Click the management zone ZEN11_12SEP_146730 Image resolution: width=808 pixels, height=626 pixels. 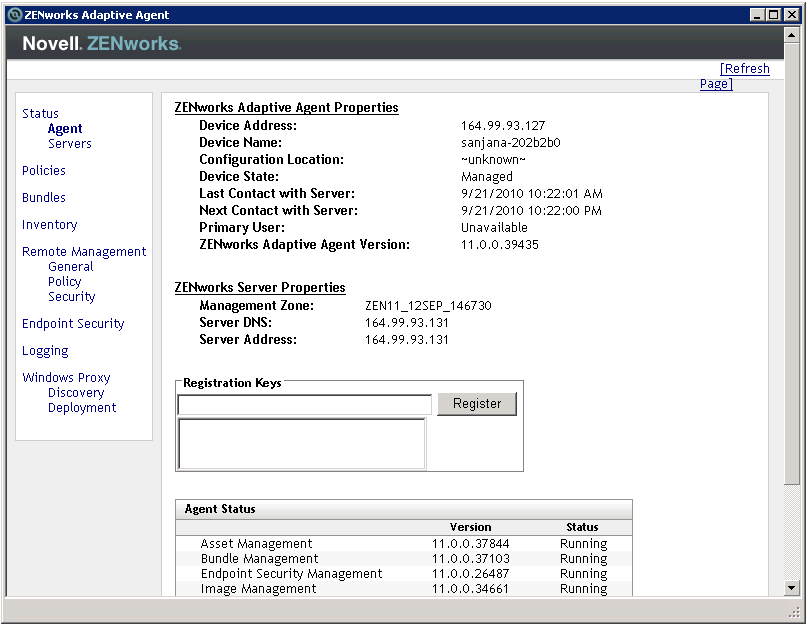pyautogui.click(x=428, y=306)
